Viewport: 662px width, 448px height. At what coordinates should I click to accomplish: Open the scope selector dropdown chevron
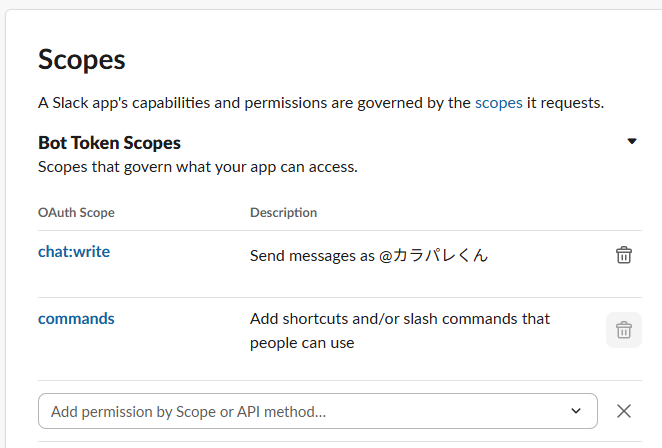(x=576, y=411)
